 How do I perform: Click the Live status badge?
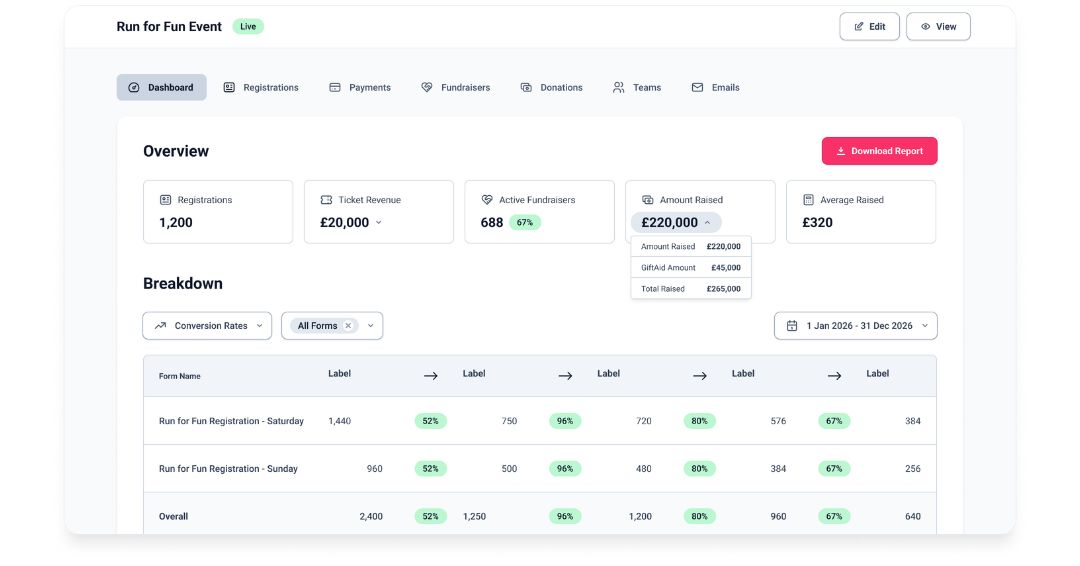click(248, 27)
